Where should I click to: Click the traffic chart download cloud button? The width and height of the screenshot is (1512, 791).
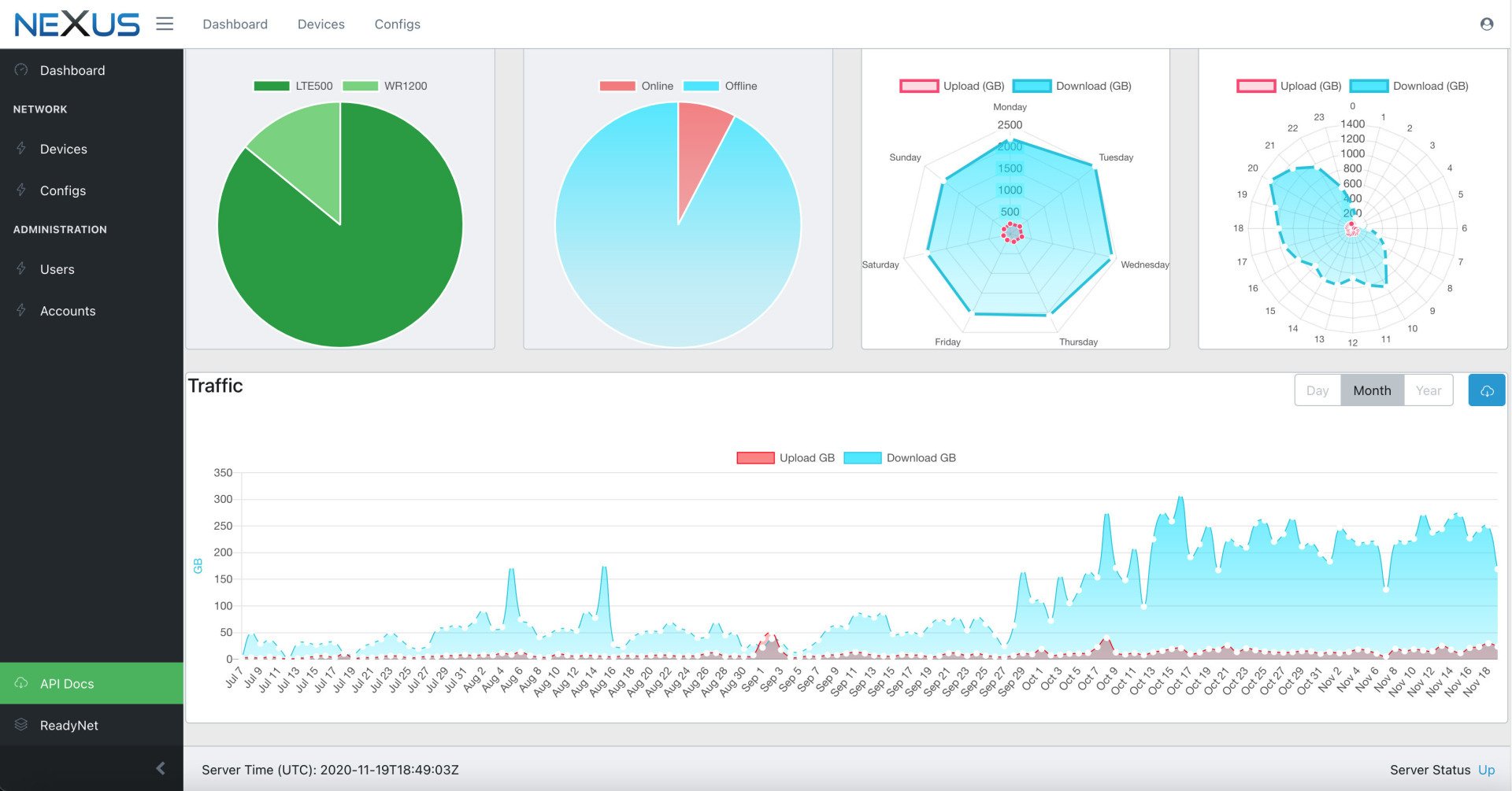1487,390
